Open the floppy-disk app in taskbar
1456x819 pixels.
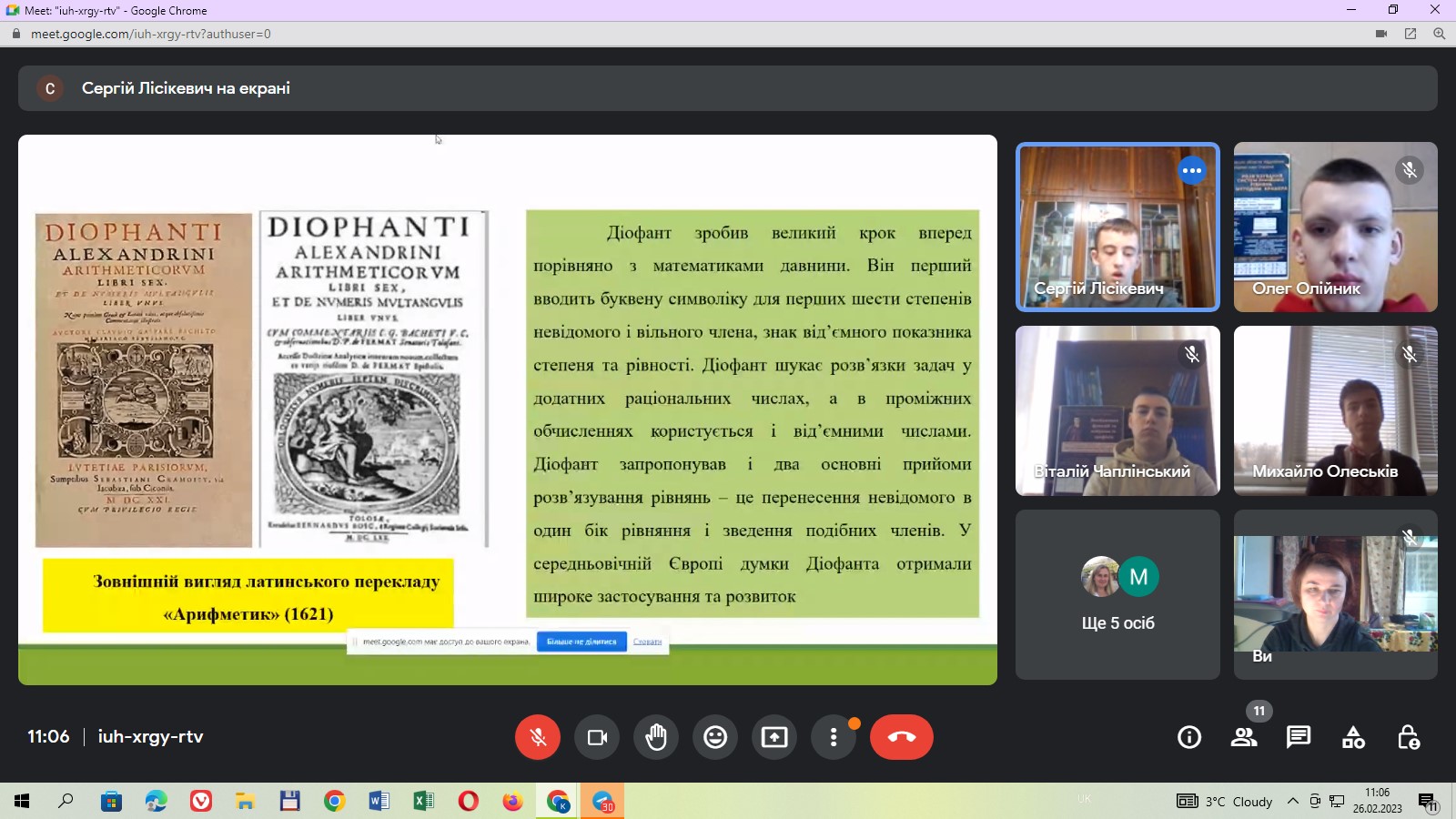(x=289, y=801)
